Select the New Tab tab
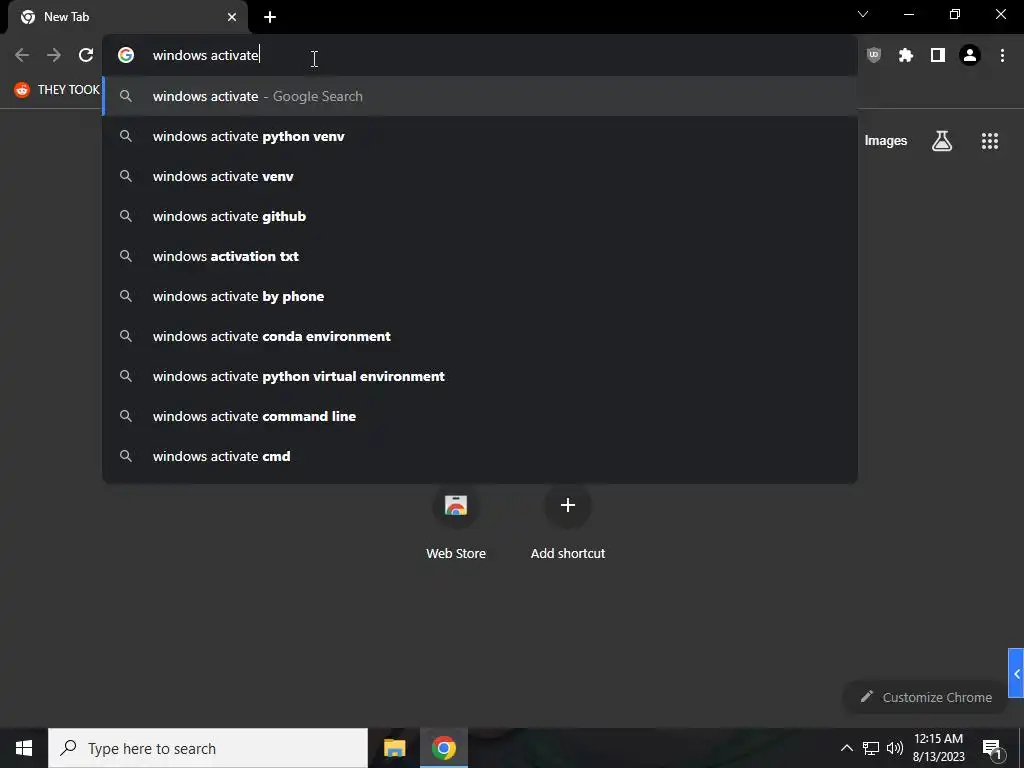Screen dimensions: 1024x768 [x=127, y=18]
